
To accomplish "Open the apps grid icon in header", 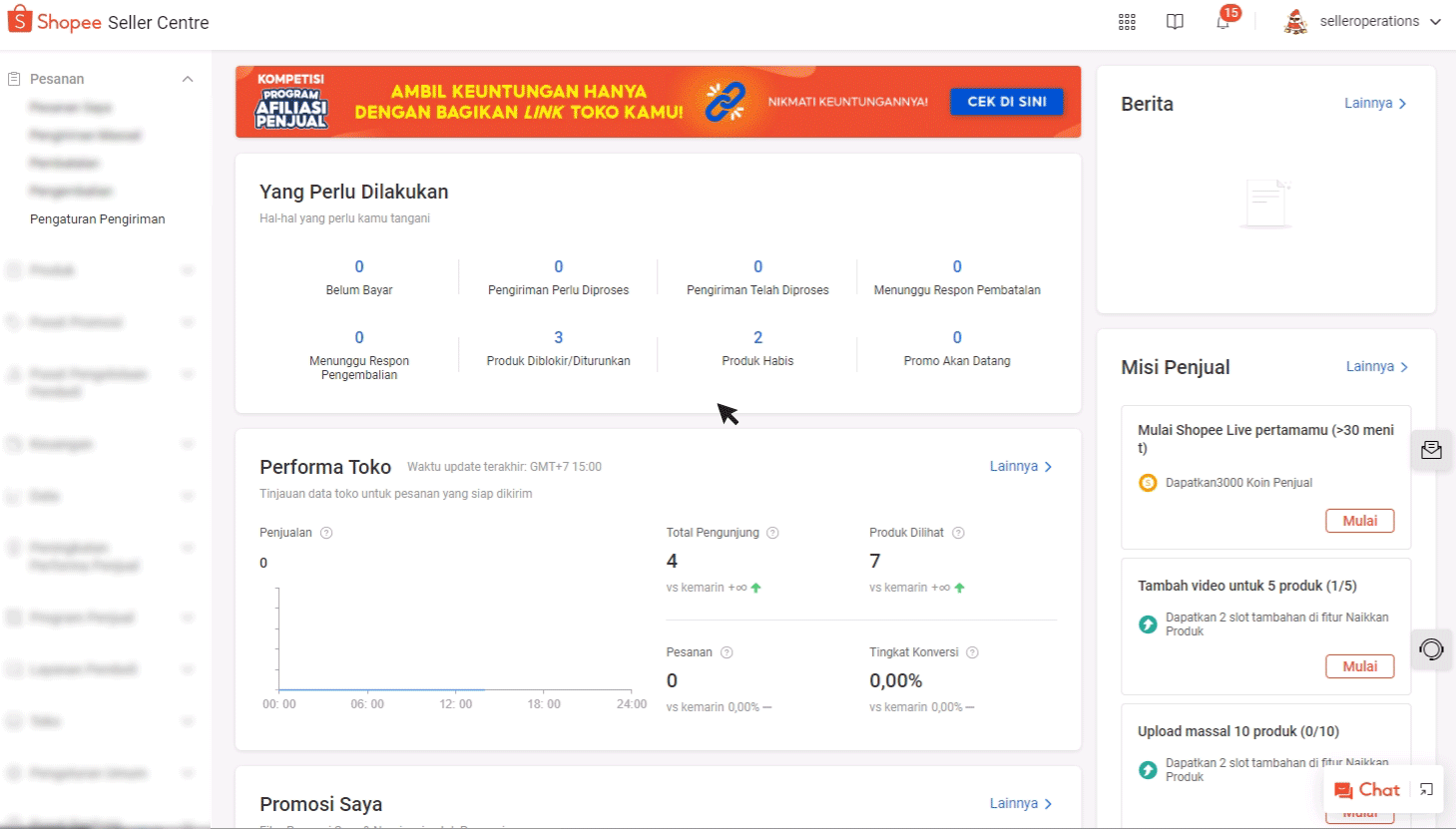I will (x=1127, y=22).
